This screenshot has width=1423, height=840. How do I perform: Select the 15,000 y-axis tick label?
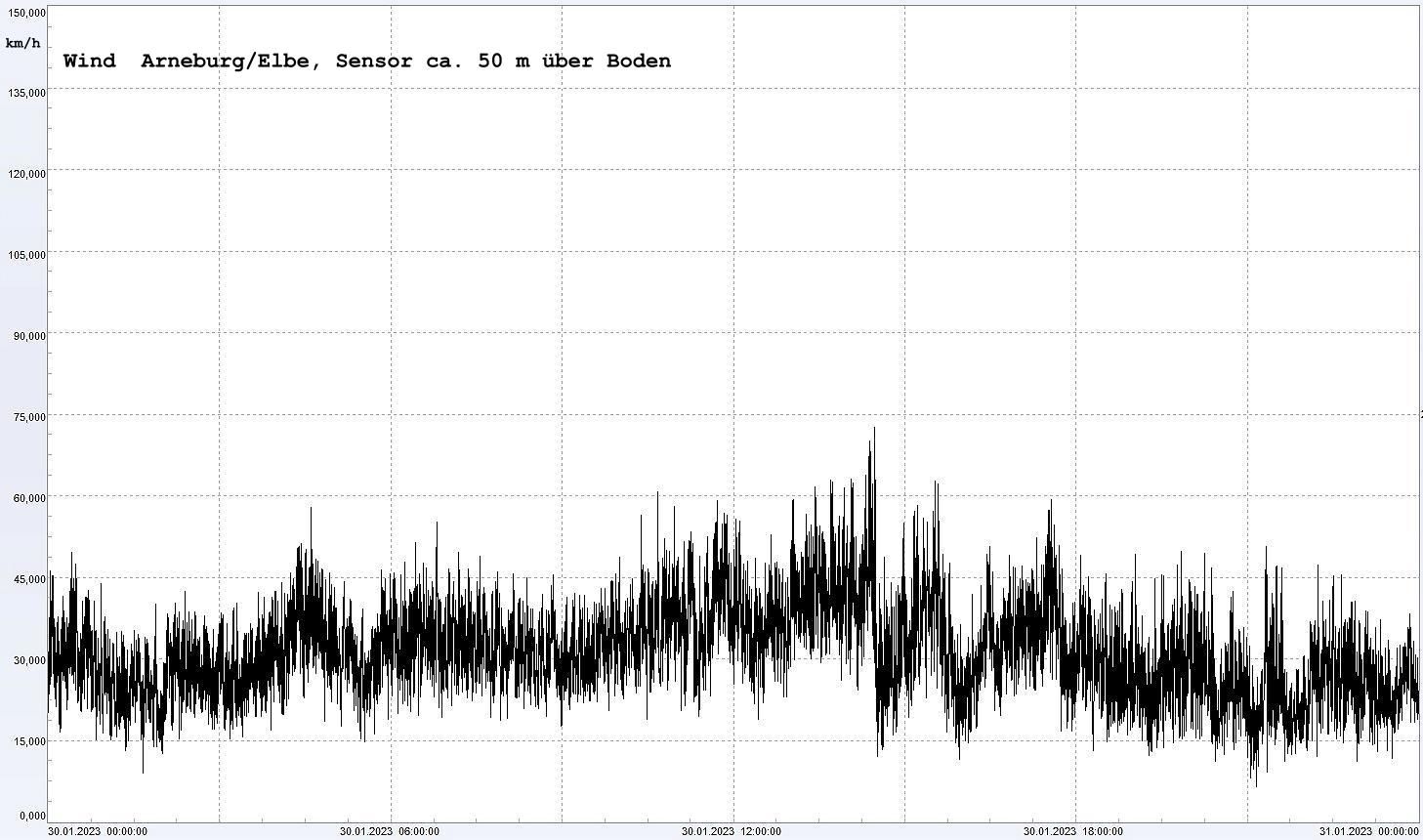[x=28, y=742]
